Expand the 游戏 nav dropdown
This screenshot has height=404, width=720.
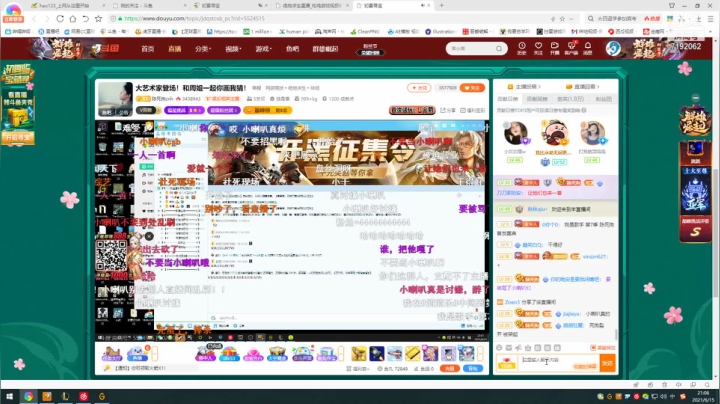(263, 49)
